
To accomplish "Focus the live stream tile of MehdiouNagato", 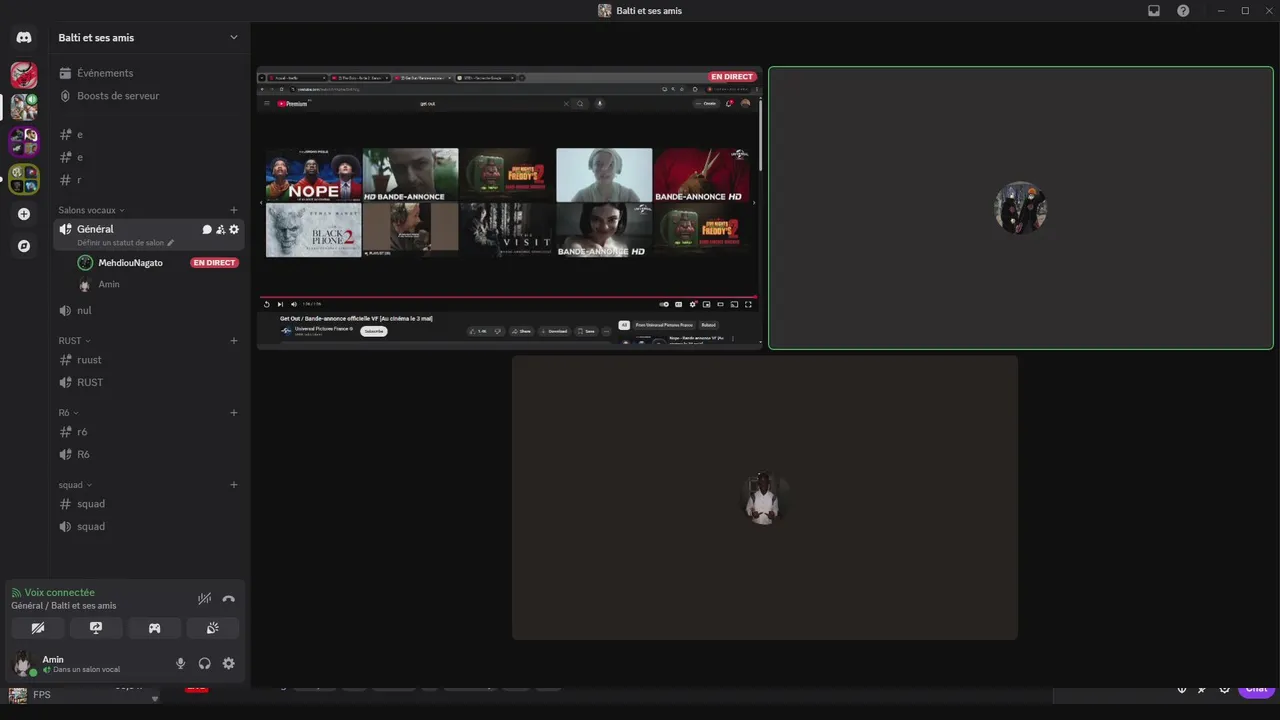I will [x=509, y=208].
